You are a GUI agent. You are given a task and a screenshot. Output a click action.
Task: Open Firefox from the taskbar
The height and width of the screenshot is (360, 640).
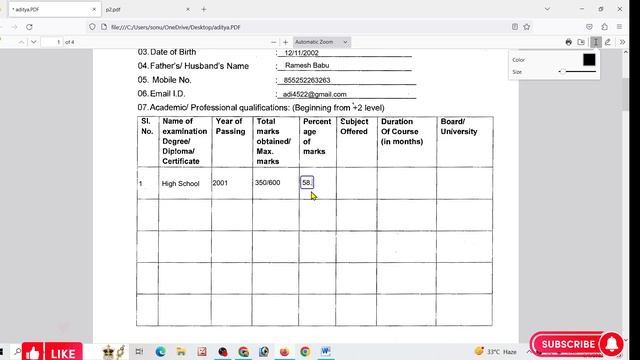[284, 351]
